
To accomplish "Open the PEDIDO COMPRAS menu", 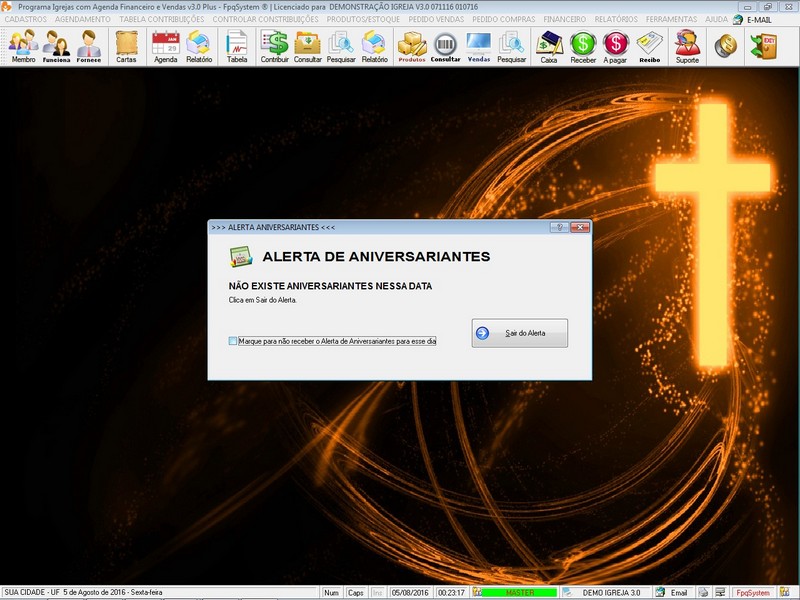I will pos(504,19).
